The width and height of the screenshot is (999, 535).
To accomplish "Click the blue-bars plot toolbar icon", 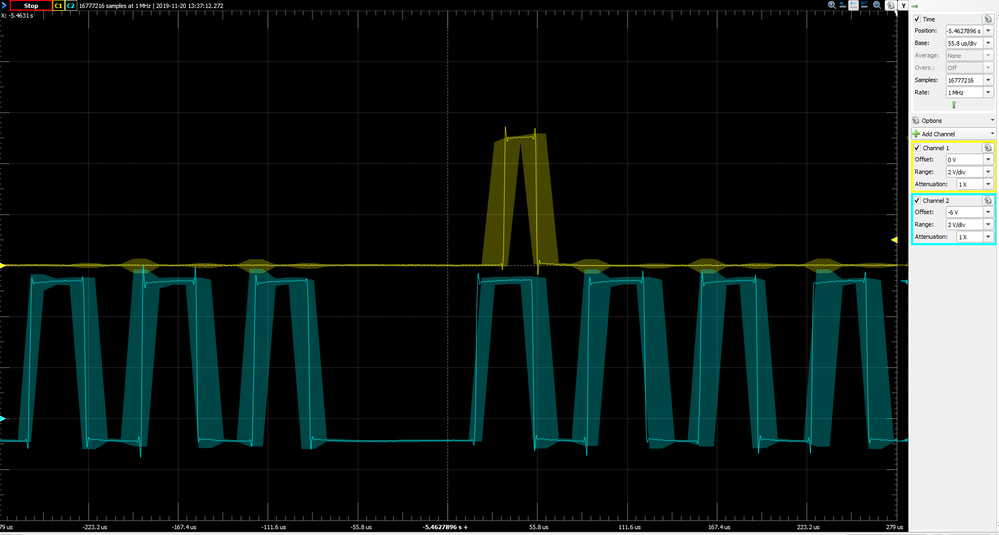I will tap(864, 5).
